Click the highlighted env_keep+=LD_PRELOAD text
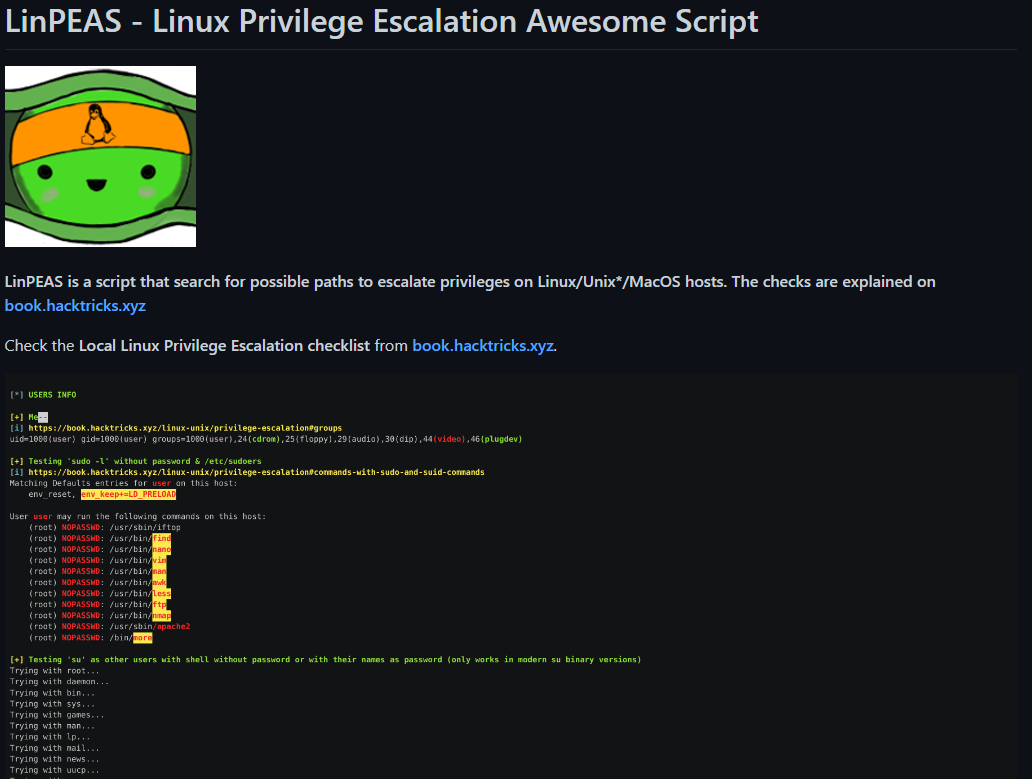 pyautogui.click(x=128, y=494)
